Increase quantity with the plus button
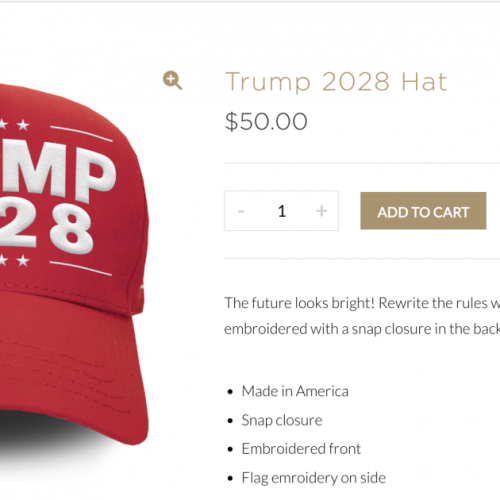 pos(322,211)
